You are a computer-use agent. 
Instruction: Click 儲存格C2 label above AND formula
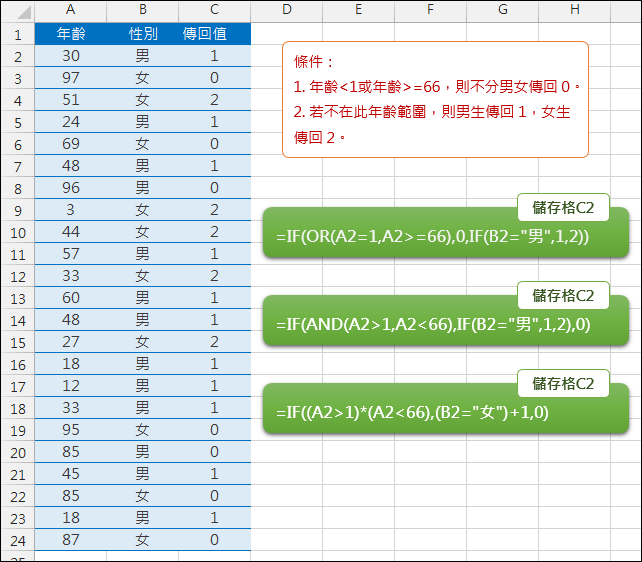click(563, 296)
